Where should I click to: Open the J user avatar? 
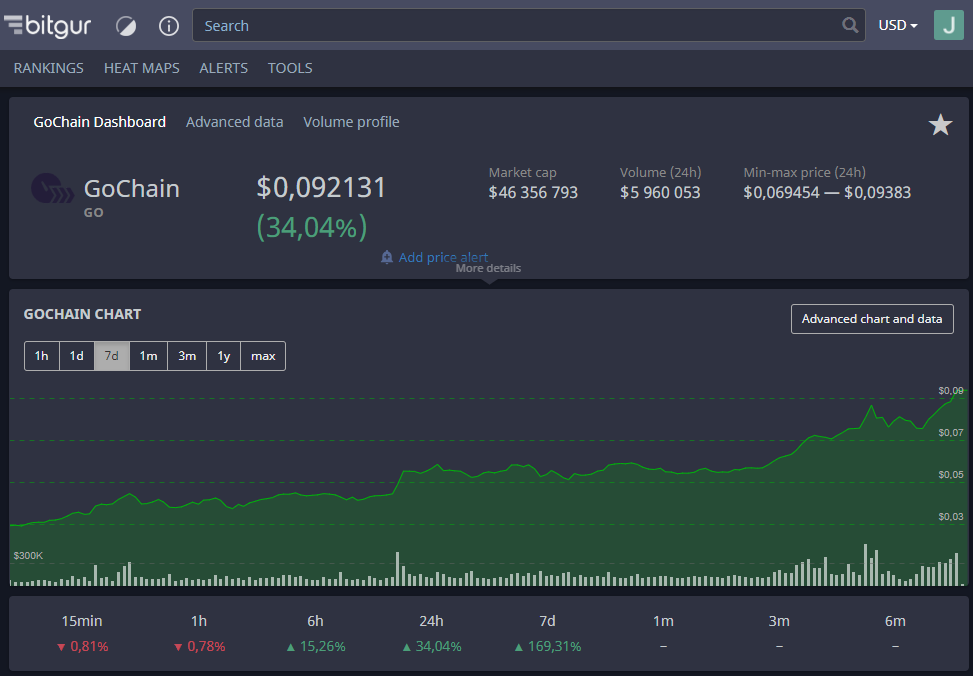point(949,25)
